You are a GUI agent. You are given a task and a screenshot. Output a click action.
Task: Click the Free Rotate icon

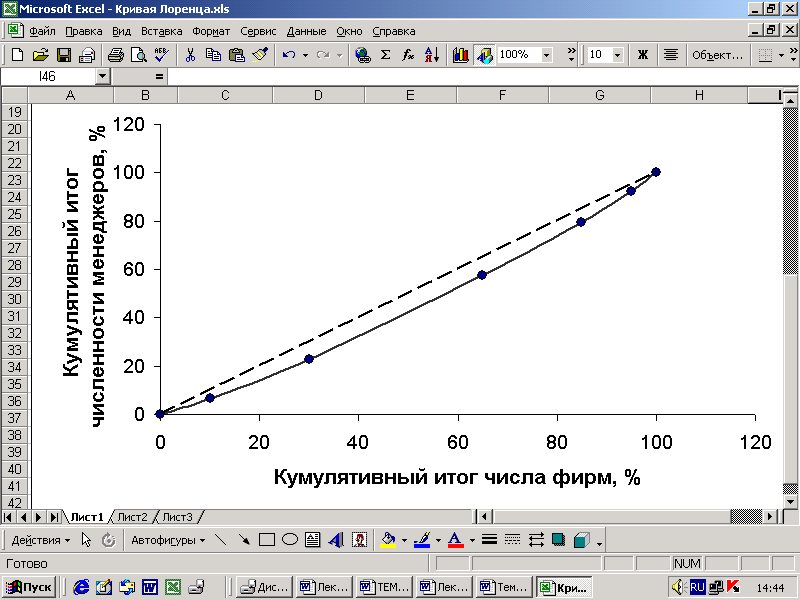point(108,540)
